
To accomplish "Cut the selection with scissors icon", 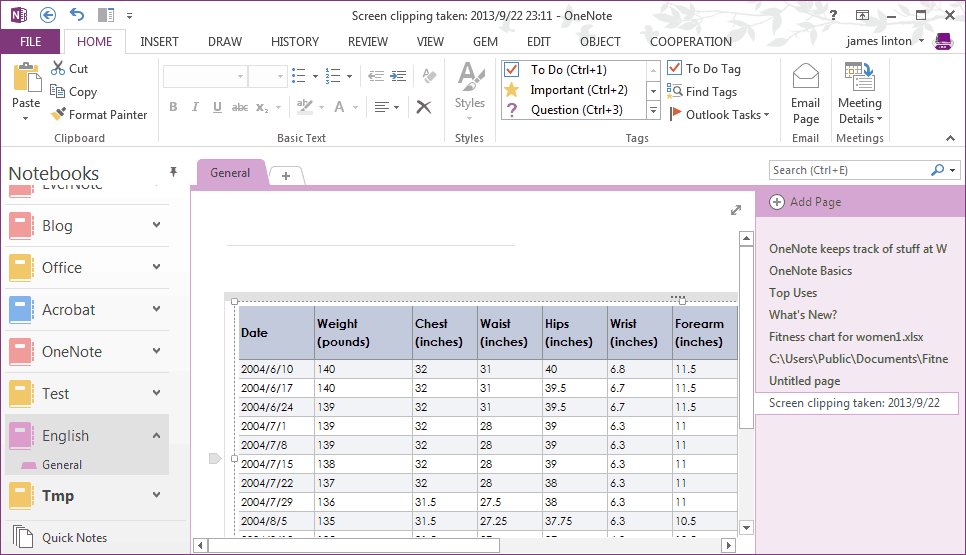I will pyautogui.click(x=59, y=68).
